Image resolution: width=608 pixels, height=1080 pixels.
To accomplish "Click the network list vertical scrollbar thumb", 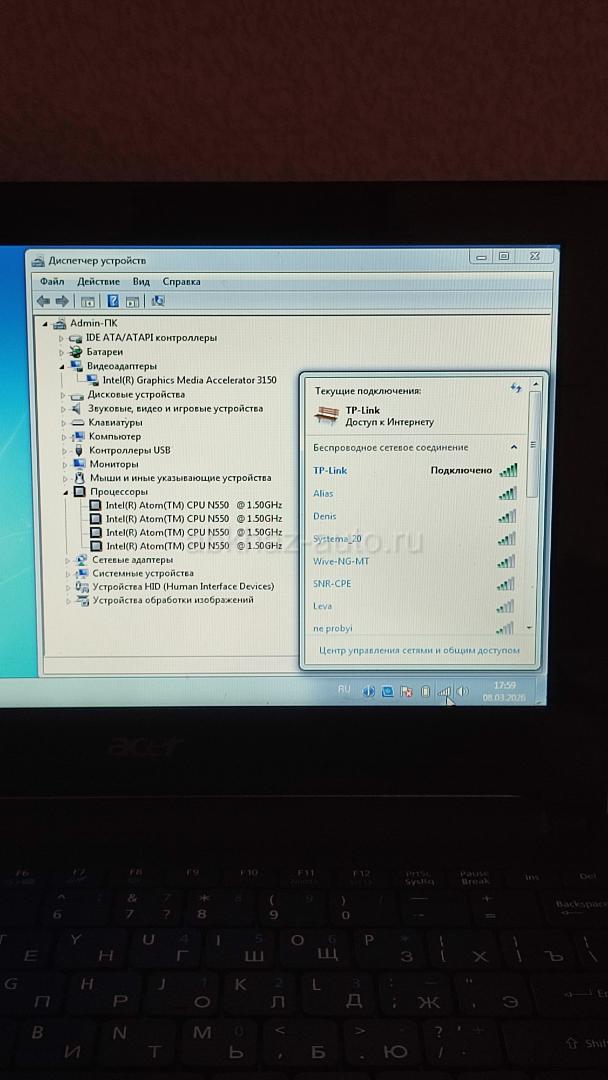I will click(x=533, y=440).
